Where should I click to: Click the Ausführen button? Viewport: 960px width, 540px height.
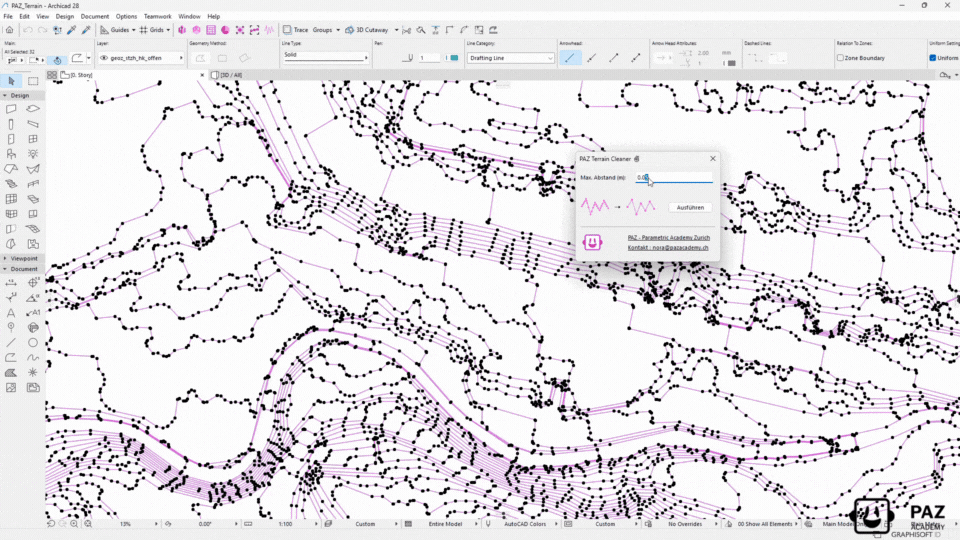coord(690,208)
